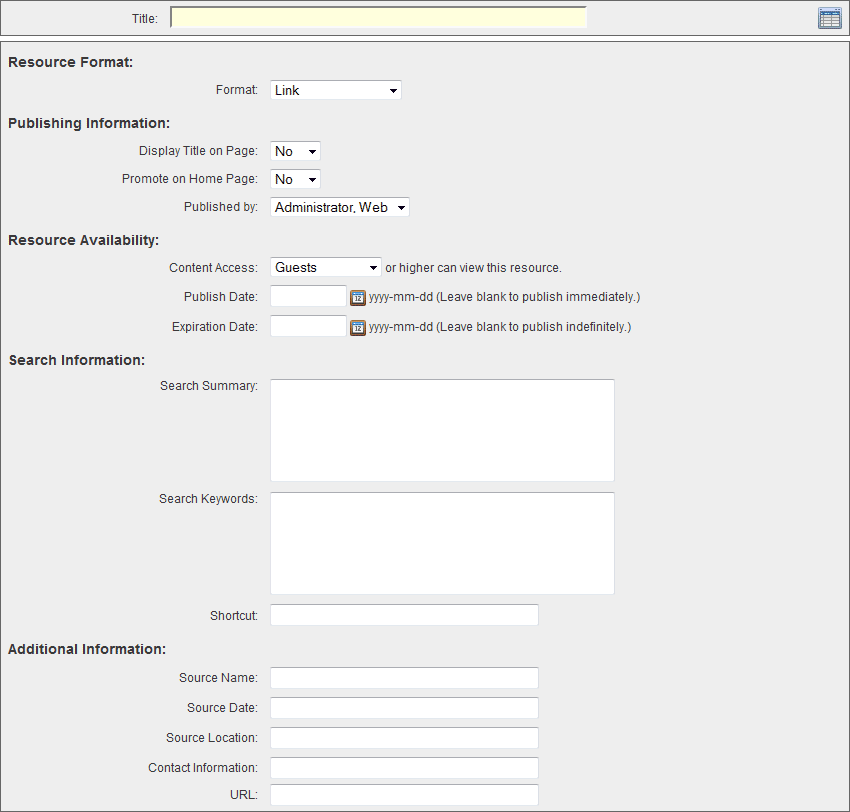Click the Resource Format section heading

70,62
